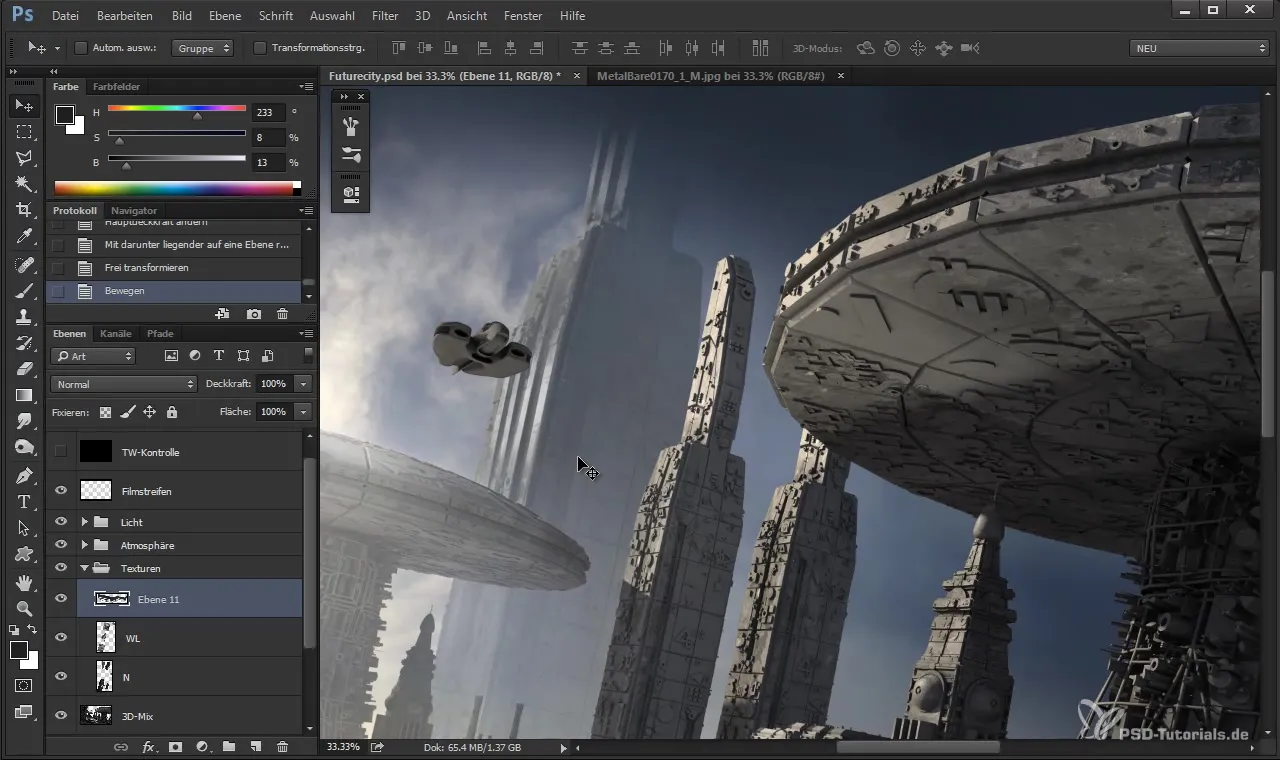Select the Hand tool
The image size is (1280, 760).
[x=24, y=582]
